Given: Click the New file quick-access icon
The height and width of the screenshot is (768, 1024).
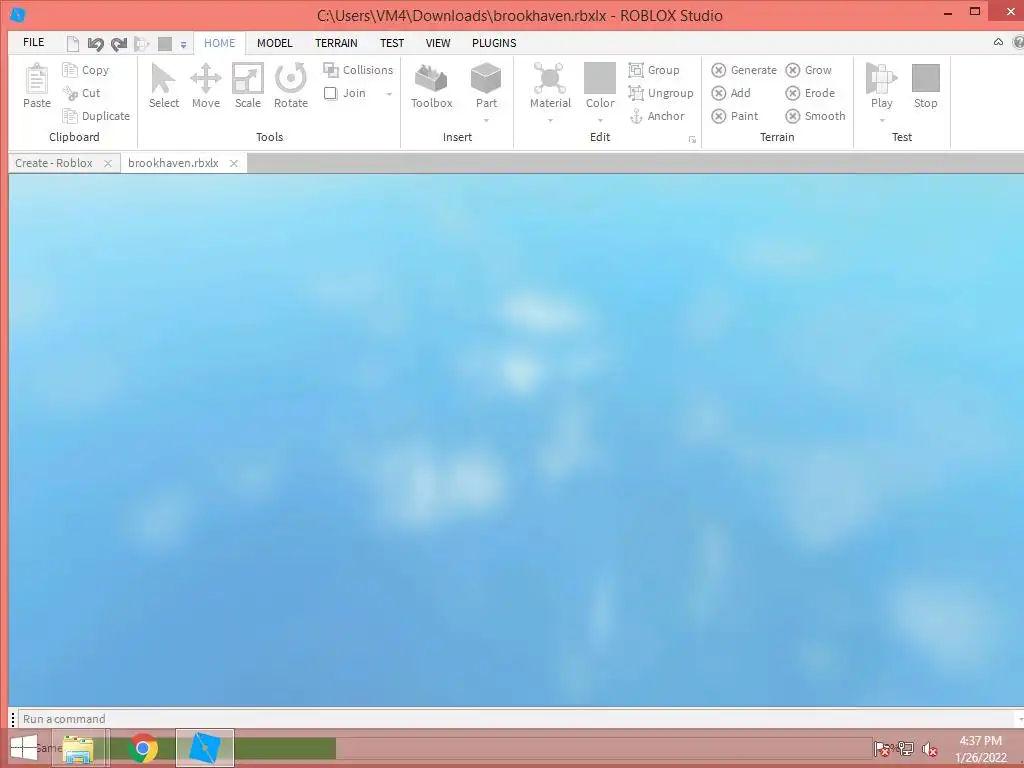Looking at the screenshot, I should tap(73, 44).
